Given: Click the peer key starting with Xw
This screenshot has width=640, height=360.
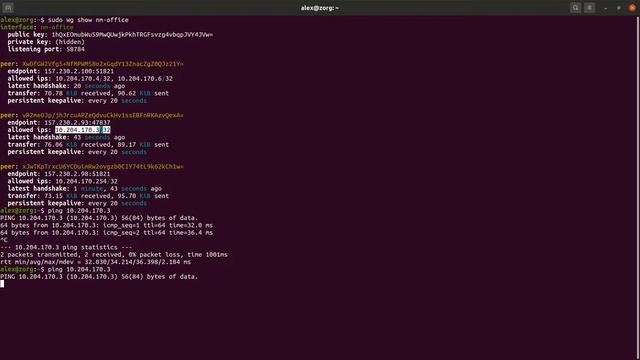Looking at the screenshot, I should 103,64.
